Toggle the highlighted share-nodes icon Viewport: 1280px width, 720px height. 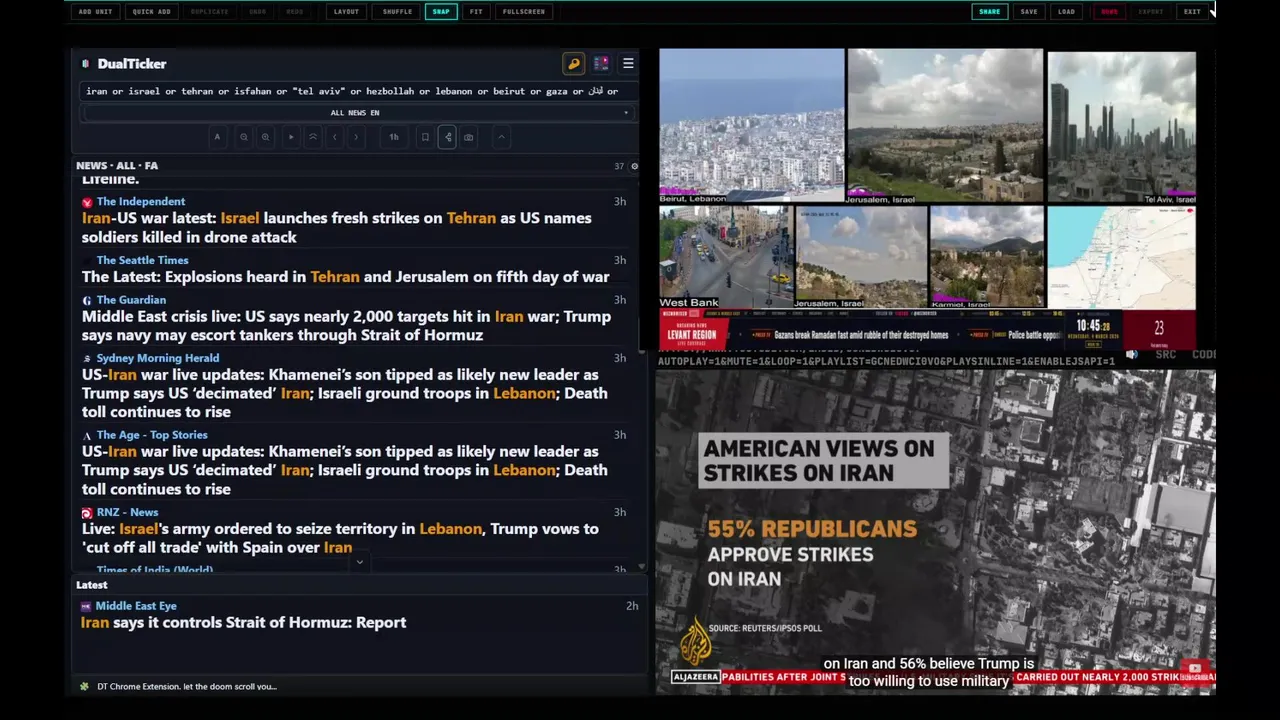pos(447,137)
